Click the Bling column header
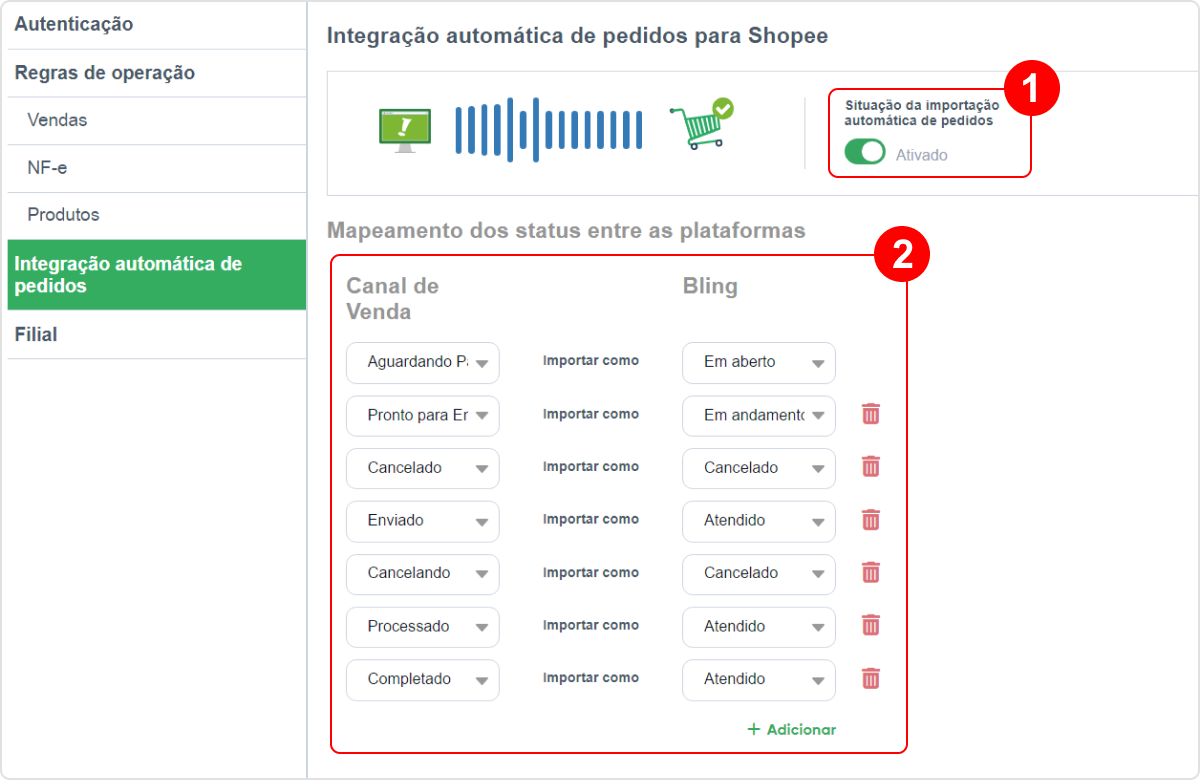 point(710,286)
